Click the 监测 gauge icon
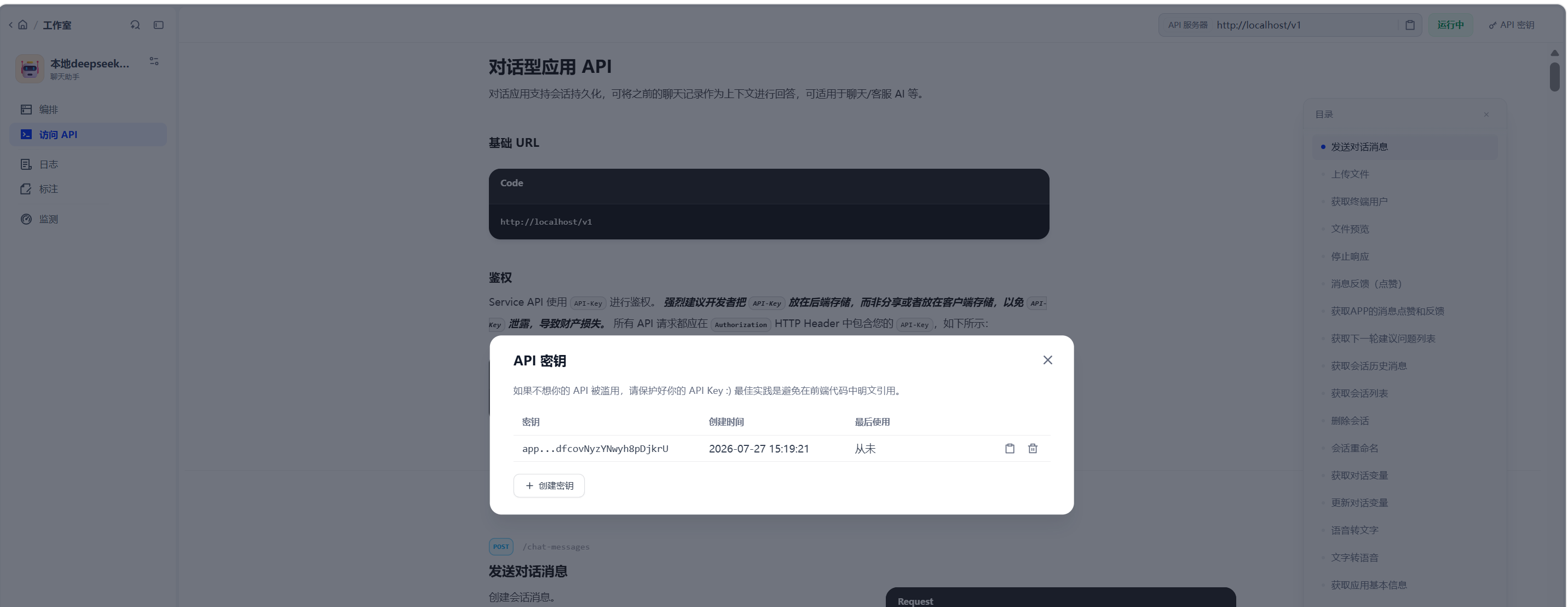Viewport: 1568px width, 607px height. pos(26,219)
